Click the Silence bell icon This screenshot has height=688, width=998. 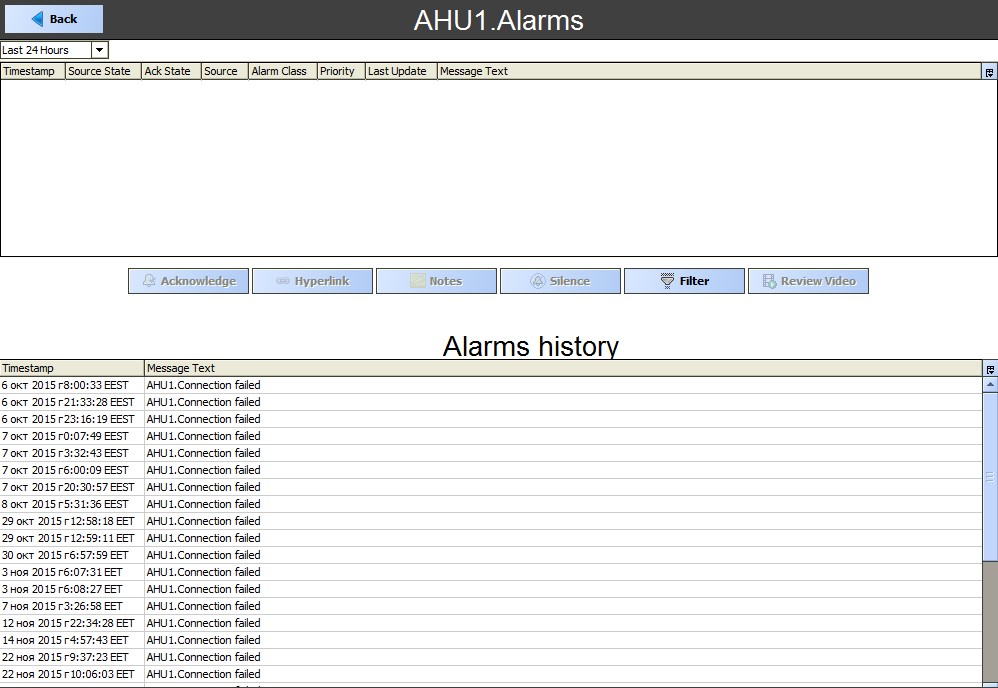coord(538,281)
